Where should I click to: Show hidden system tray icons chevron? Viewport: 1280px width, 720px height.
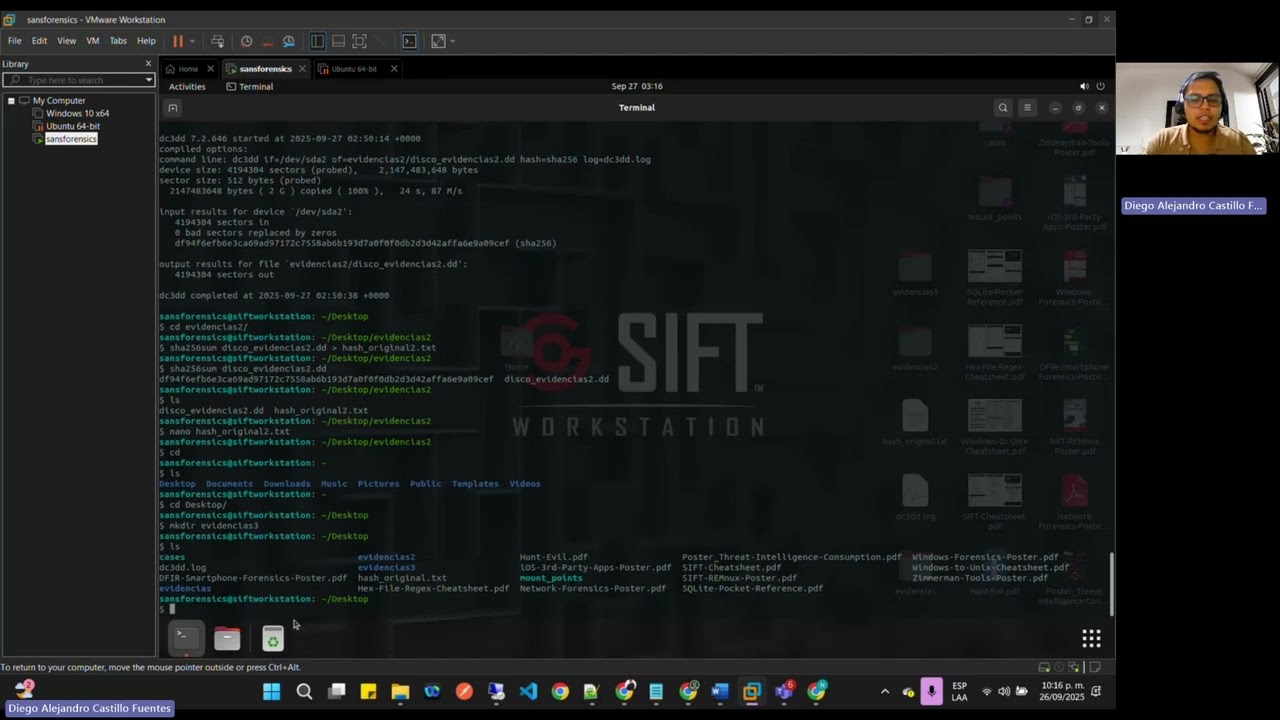[885, 691]
